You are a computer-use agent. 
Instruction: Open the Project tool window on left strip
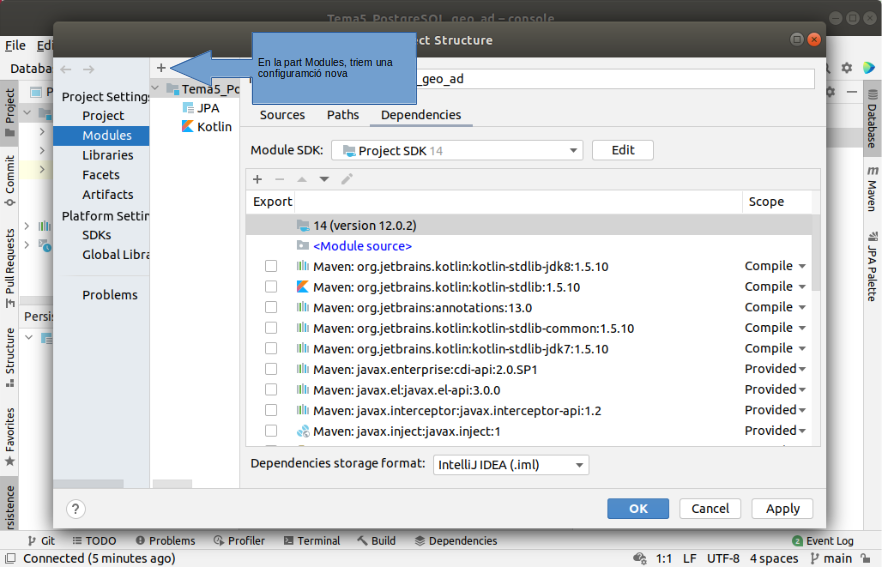(10, 111)
